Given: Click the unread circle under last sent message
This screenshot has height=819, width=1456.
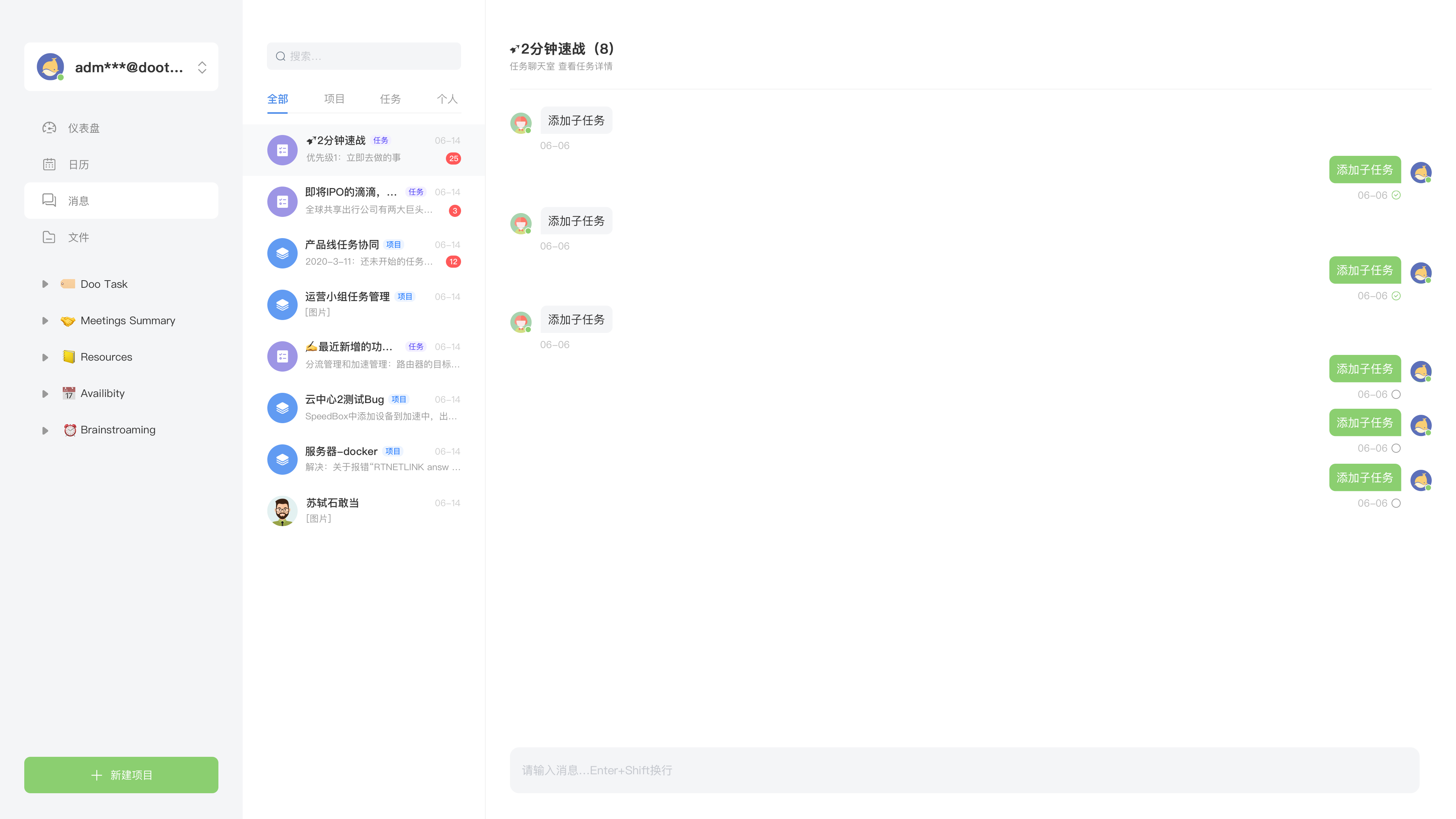Looking at the screenshot, I should [1396, 503].
